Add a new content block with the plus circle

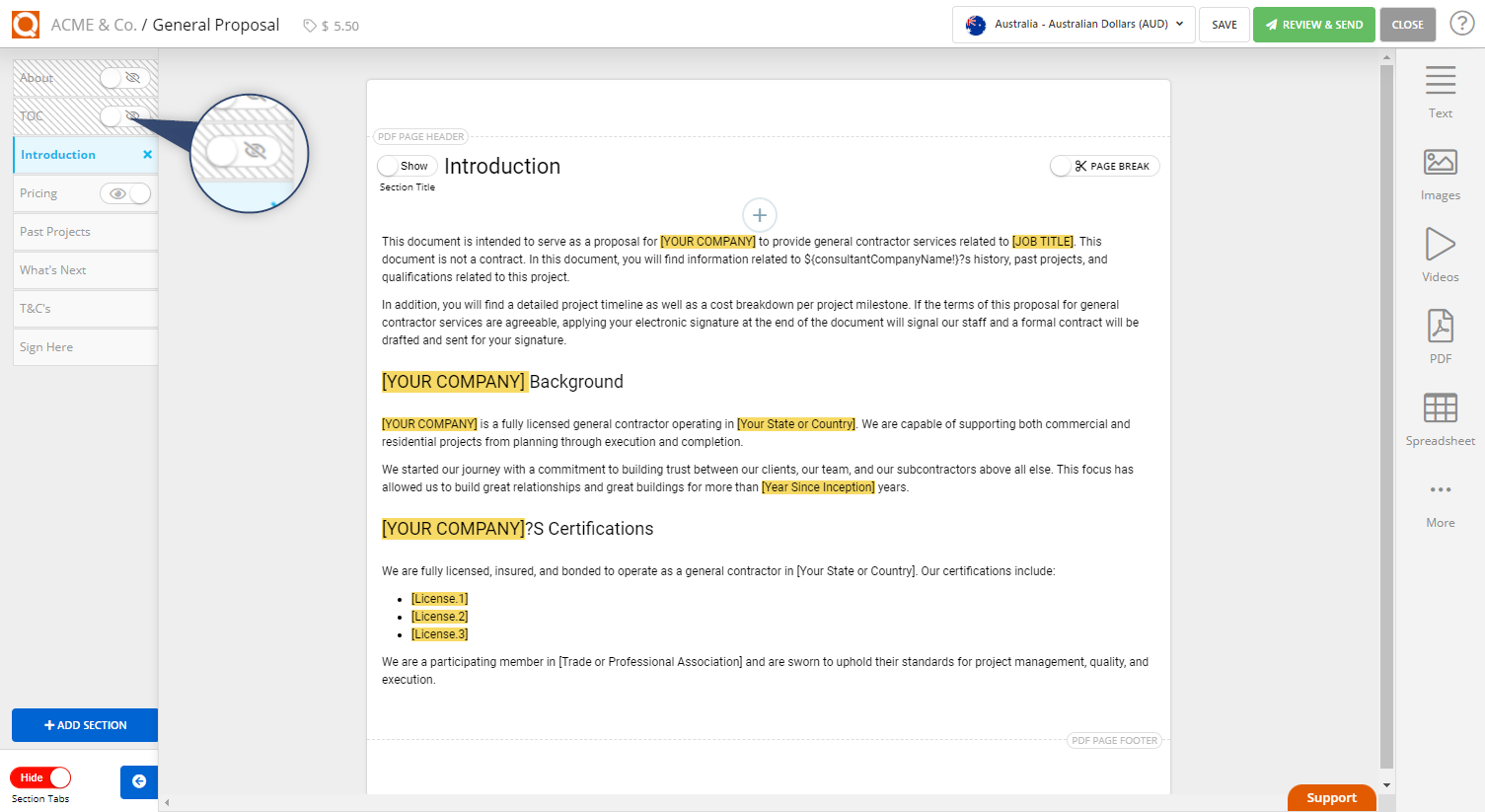pos(759,214)
